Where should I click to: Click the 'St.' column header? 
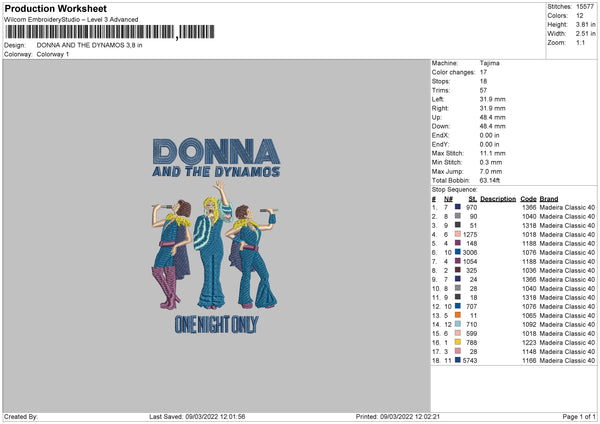tap(473, 199)
